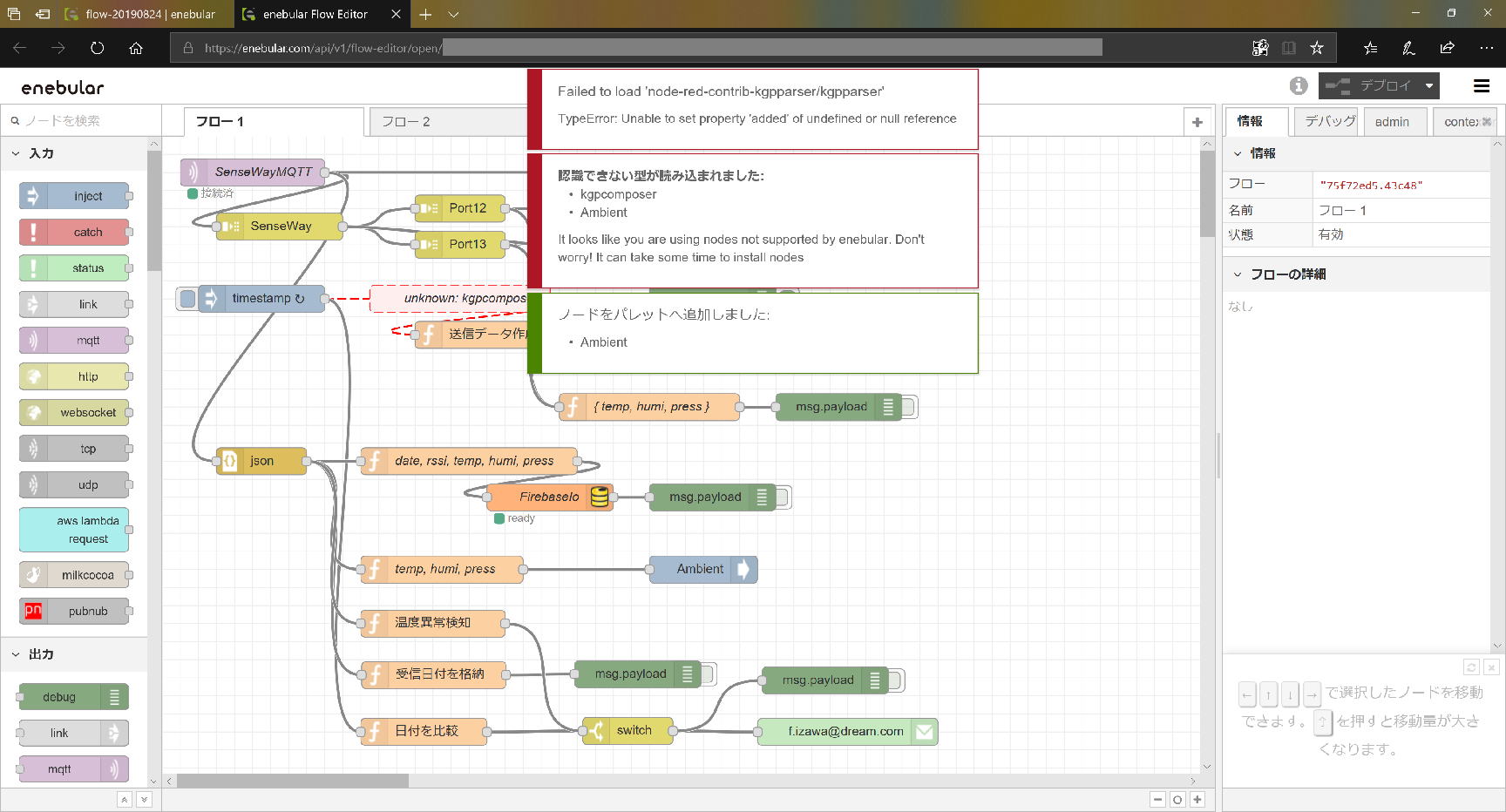
Task: Pick the debug output node
Action: click(x=73, y=697)
